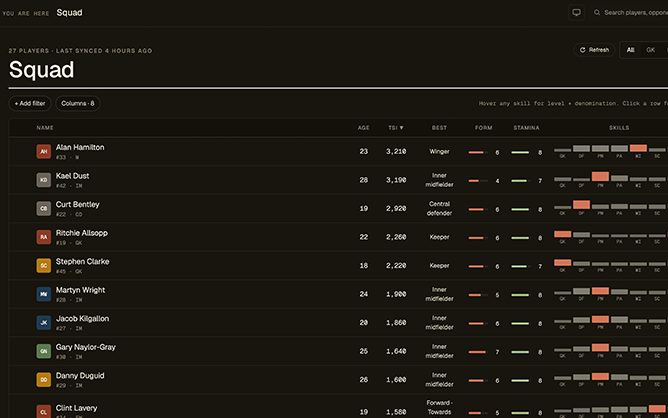Click TSI value 2,920
Viewport: 668px width, 418px height.
[396, 208]
